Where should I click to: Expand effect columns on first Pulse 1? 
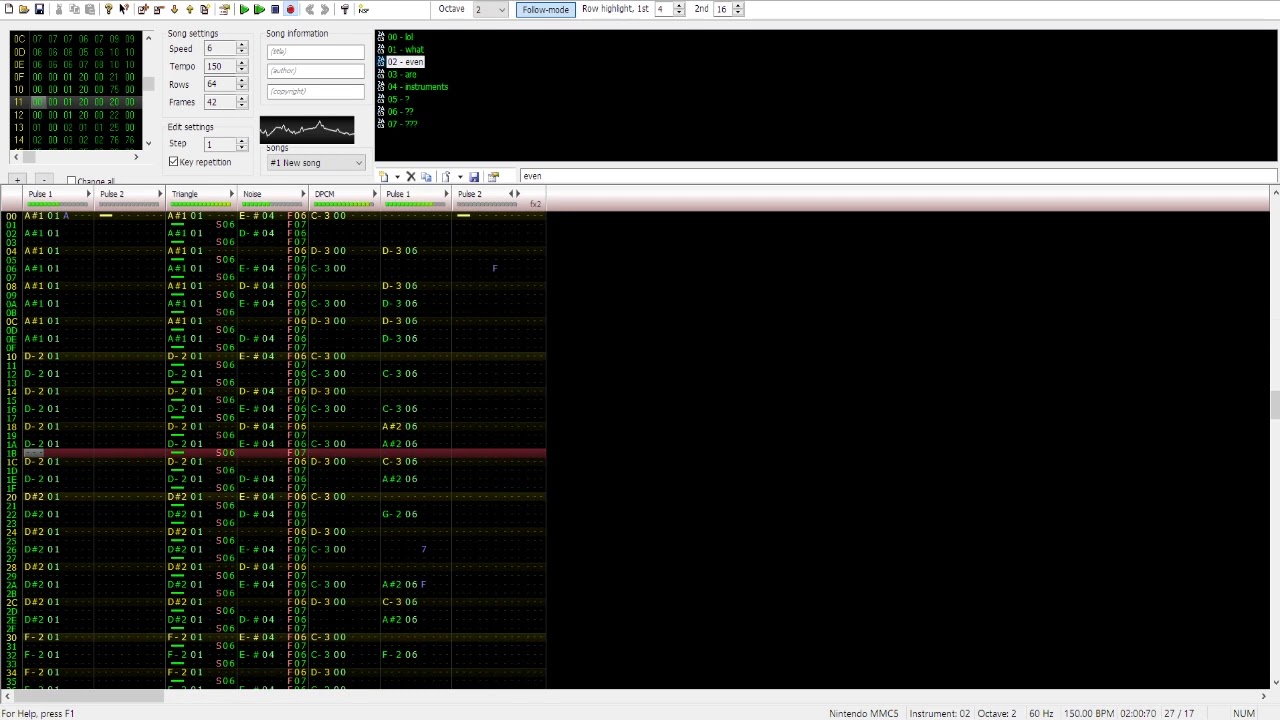(x=88, y=194)
